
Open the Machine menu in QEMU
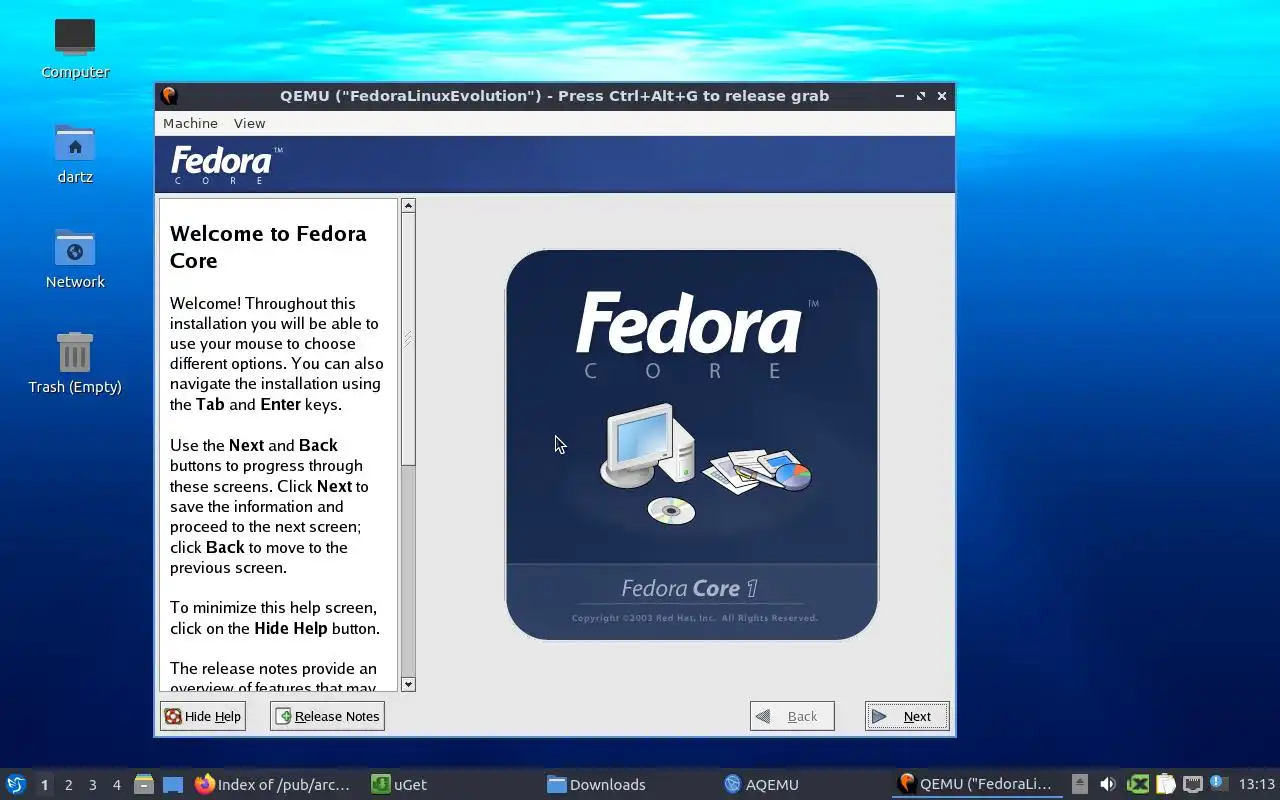(190, 123)
